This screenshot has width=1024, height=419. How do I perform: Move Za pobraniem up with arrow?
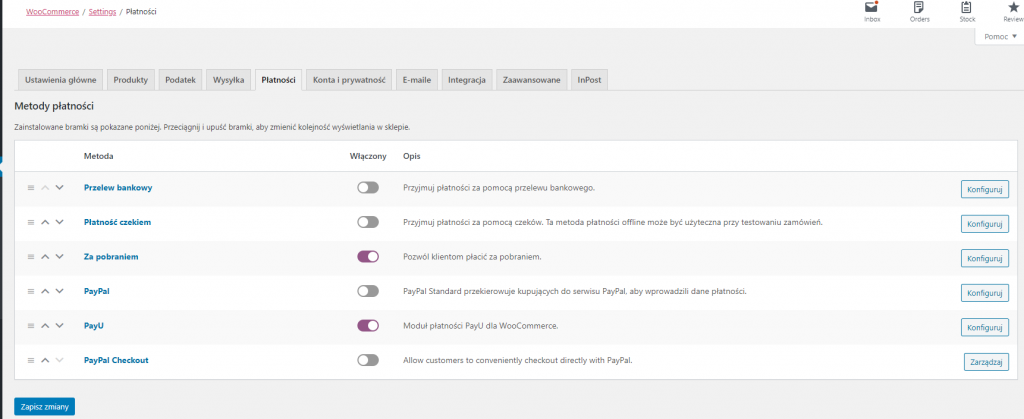point(45,257)
